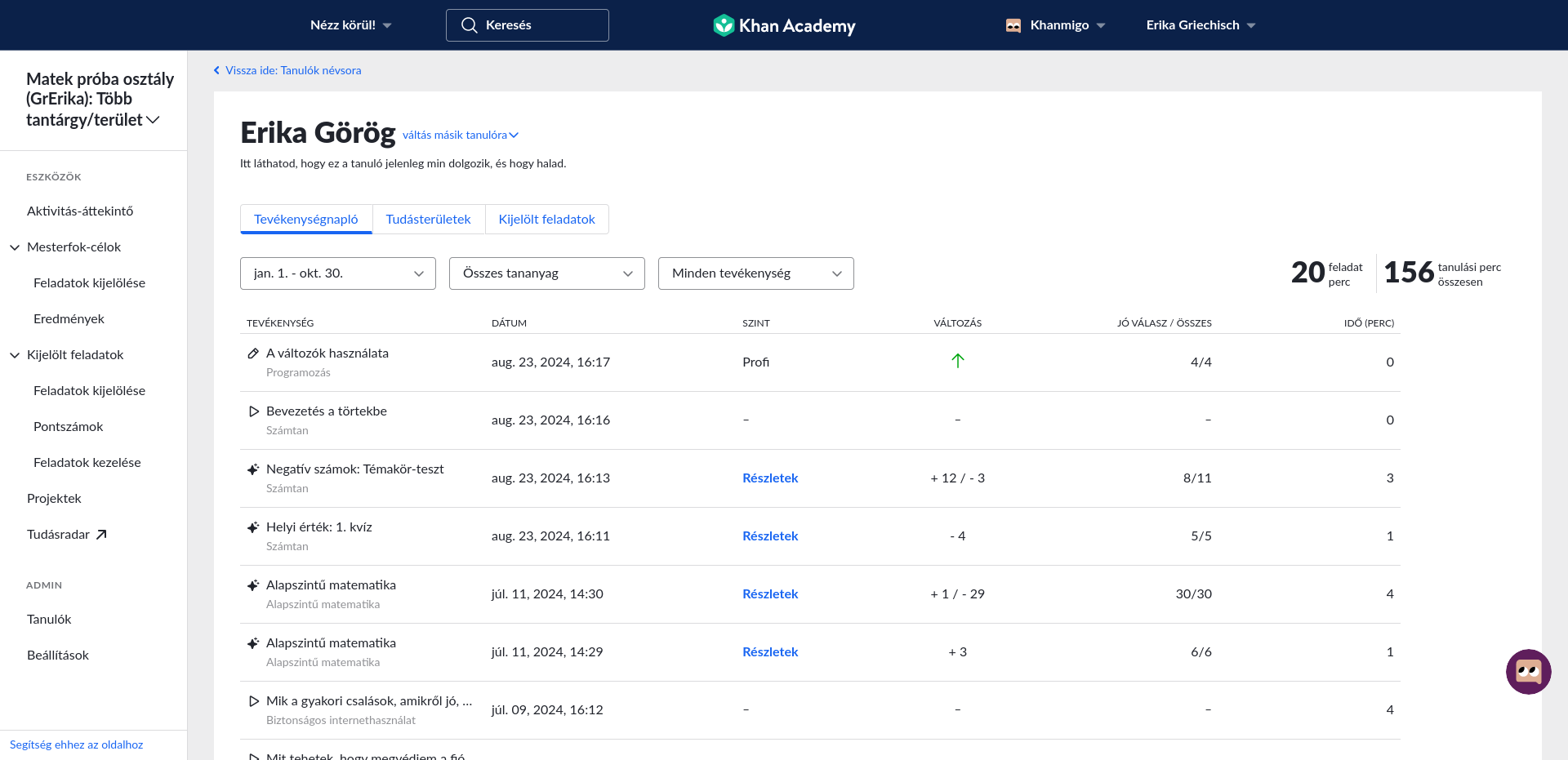Collapse the Mesterfok-célok section
1568x760 pixels.
pos(15,247)
